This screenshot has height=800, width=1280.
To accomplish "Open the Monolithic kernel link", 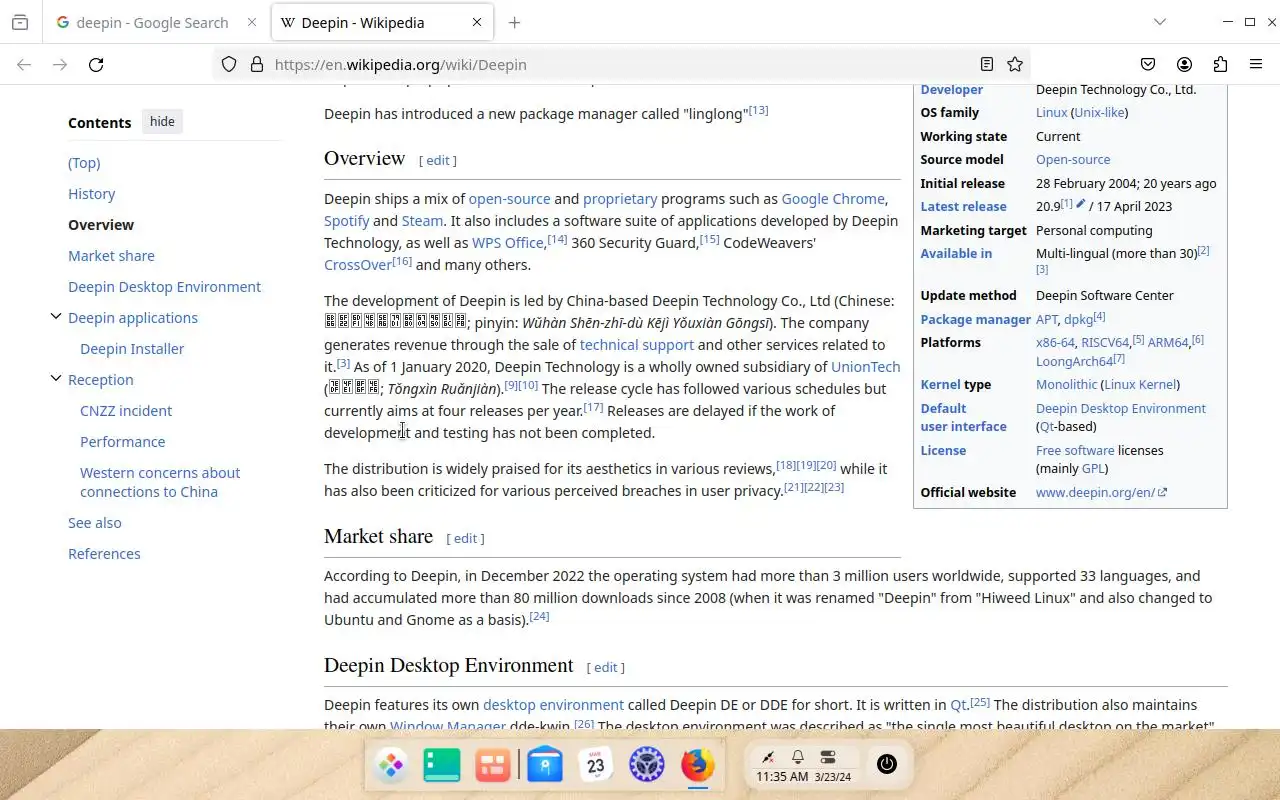I will pyautogui.click(x=1066, y=384).
